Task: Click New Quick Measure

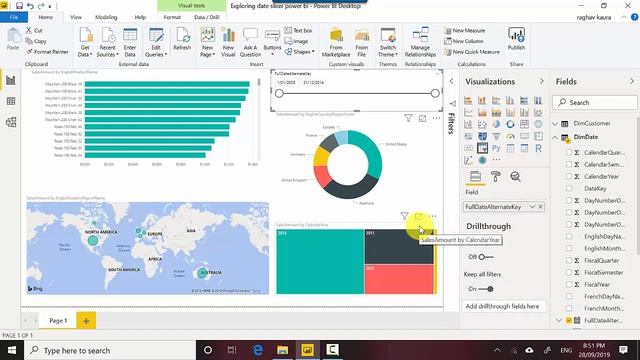Action: coord(472,52)
